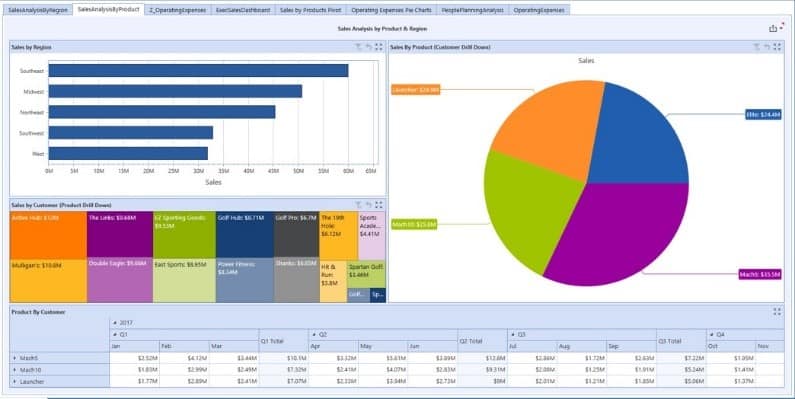Click filter icon in Sales by Customer panel
Viewport: 795px width, 399px height.
tap(358, 205)
